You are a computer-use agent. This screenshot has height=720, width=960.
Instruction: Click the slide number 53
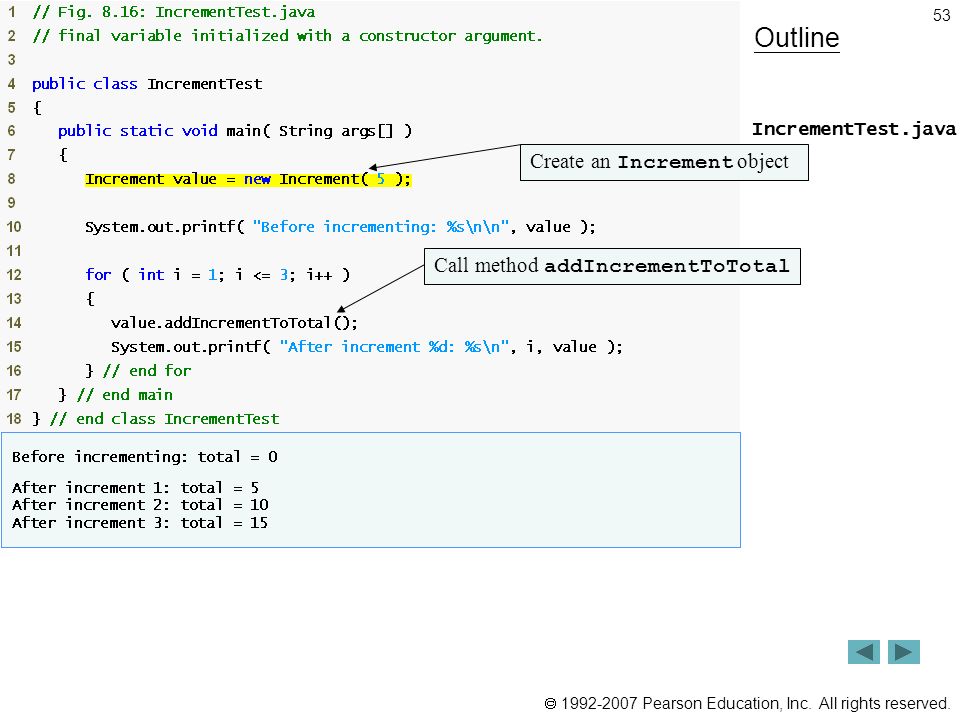[x=941, y=15]
